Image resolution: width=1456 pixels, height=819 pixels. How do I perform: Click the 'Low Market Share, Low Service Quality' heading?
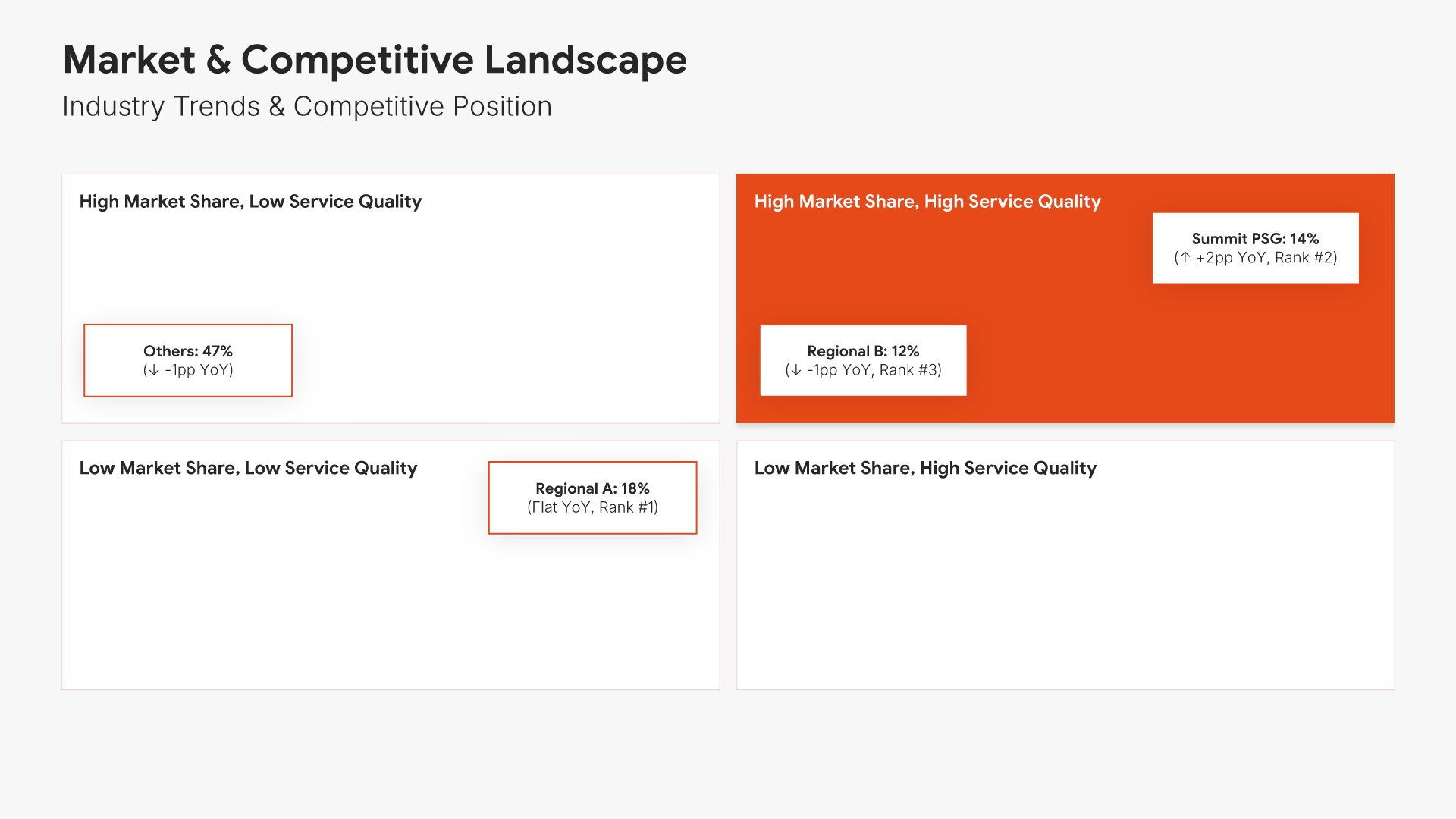coord(248,469)
